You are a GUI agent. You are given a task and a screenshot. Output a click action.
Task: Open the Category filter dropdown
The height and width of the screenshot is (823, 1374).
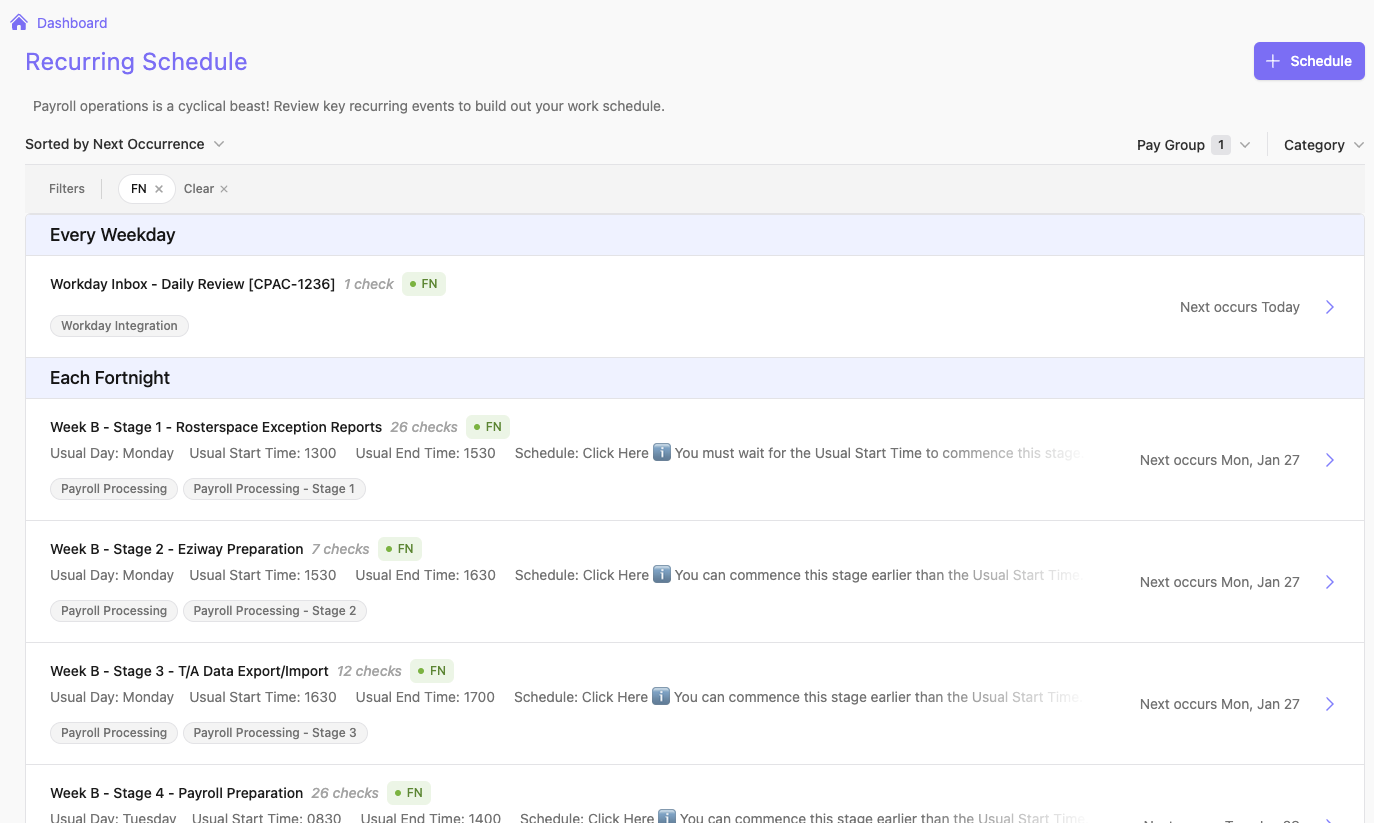click(1324, 145)
